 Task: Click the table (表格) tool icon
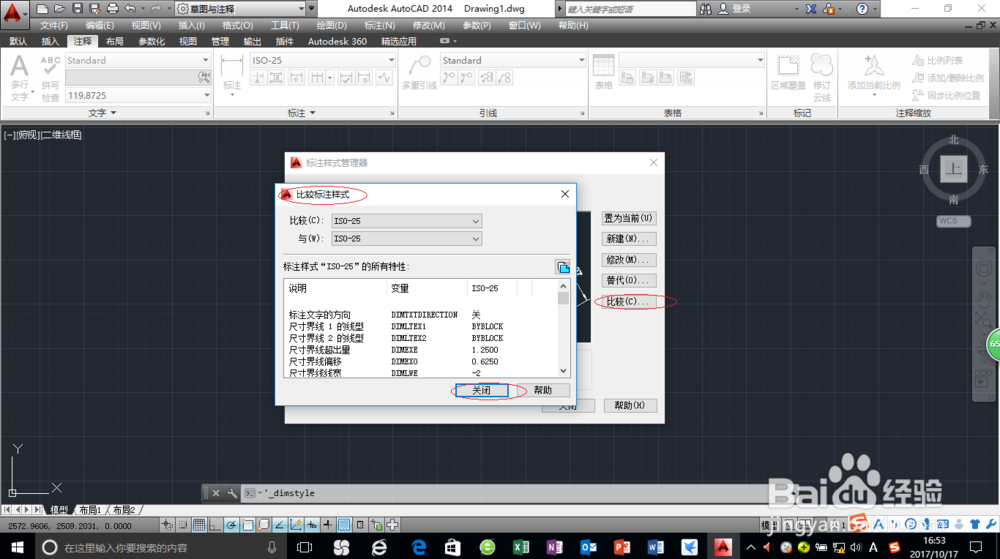click(x=603, y=66)
